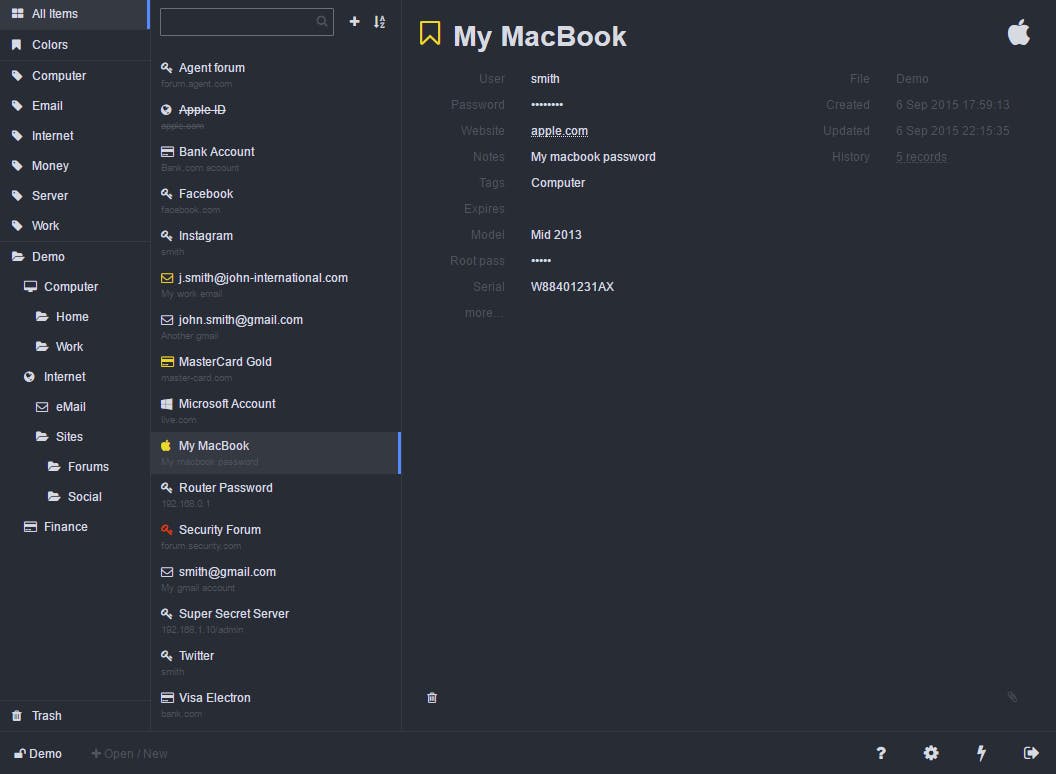Click the add new entry plus icon
Viewport: 1056px width, 774px height.
[354, 22]
